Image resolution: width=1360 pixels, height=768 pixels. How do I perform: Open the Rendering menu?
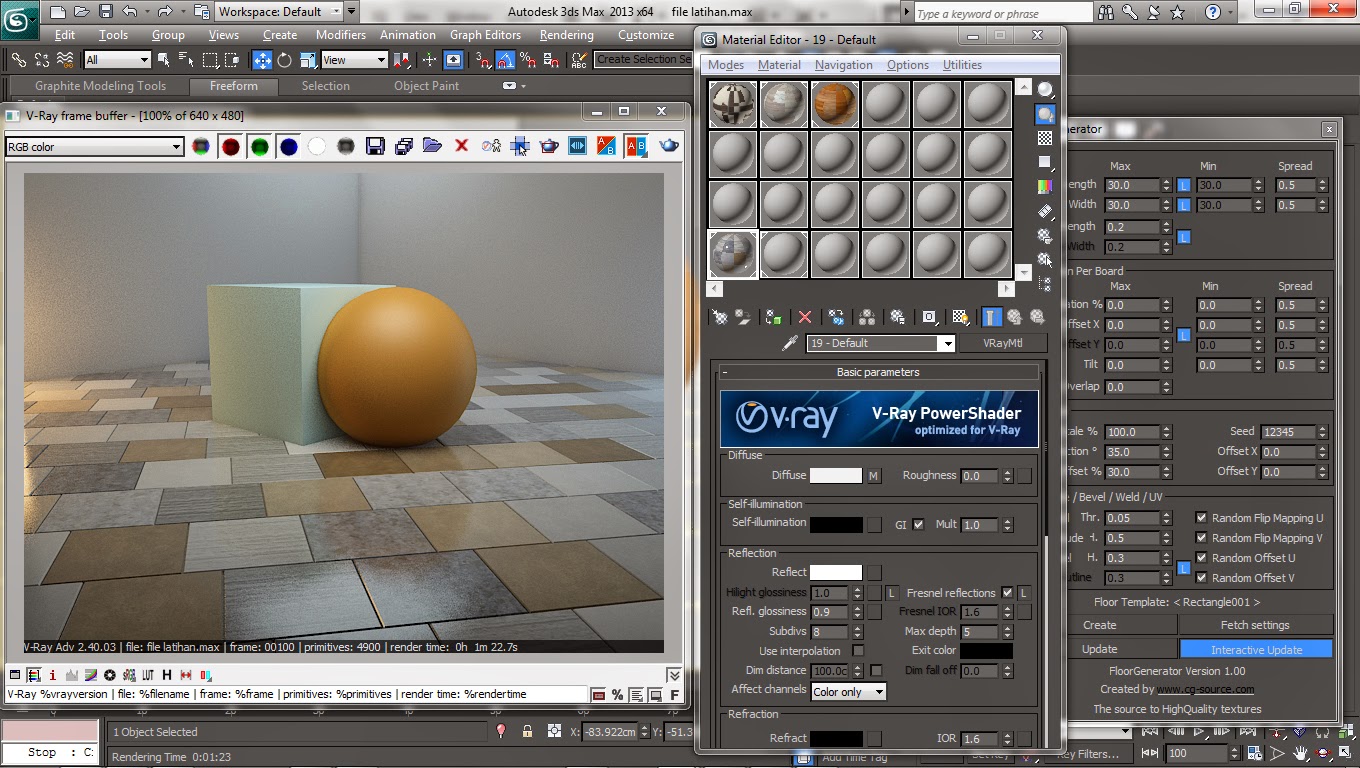(566, 34)
